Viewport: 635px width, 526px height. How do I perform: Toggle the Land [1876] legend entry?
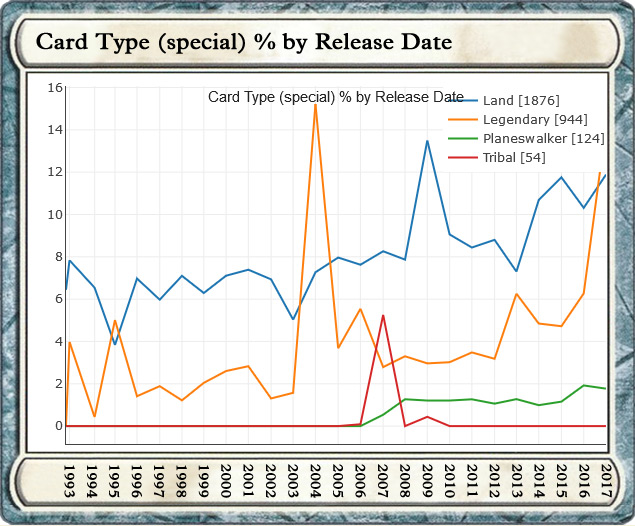[x=520, y=101]
